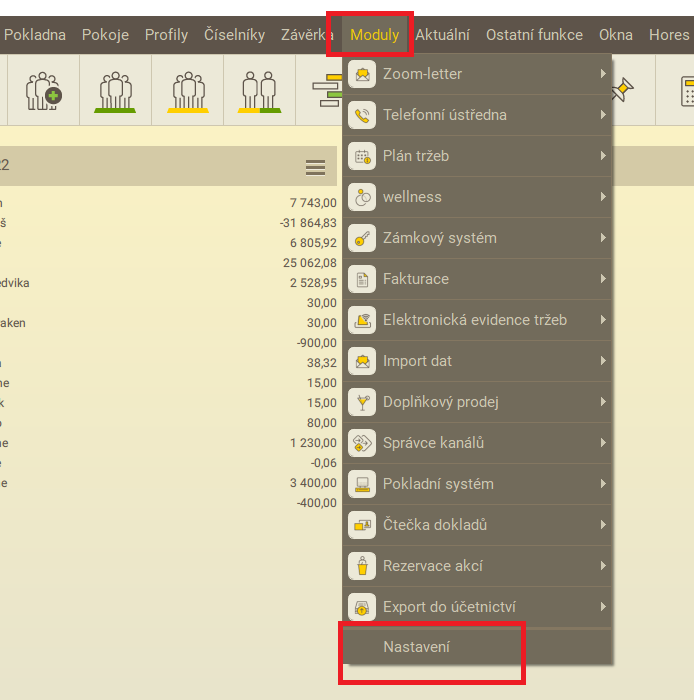Viewport: 694px width, 700px height.
Task: Click the Doplňkový prodej cocktail glass icon
Action: pos(361,402)
